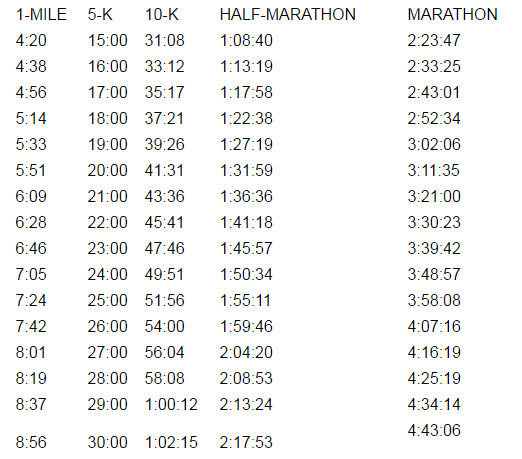Select 10-K time 54:00
Viewport: 522px width, 459px height.
point(164,327)
